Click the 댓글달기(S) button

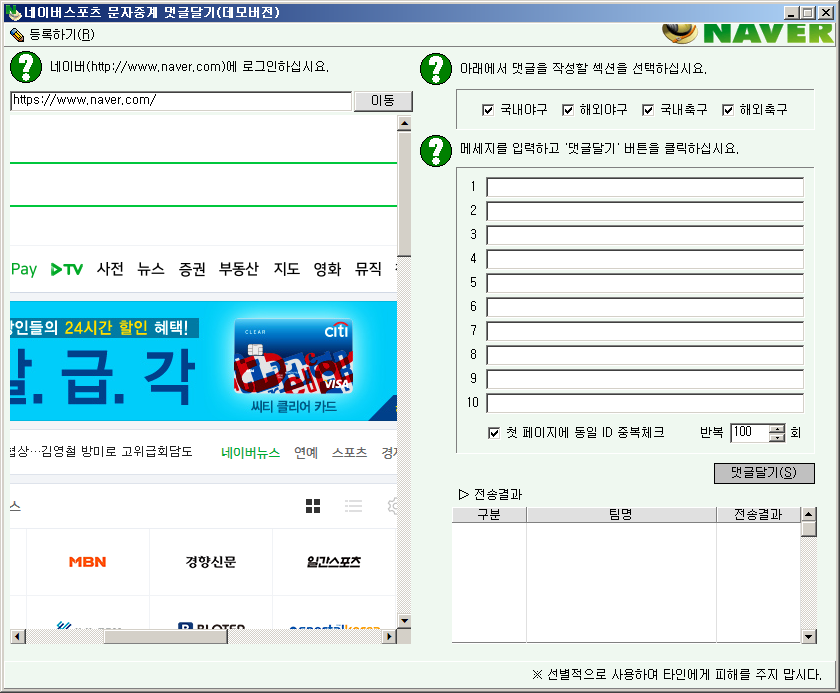[x=764, y=473]
